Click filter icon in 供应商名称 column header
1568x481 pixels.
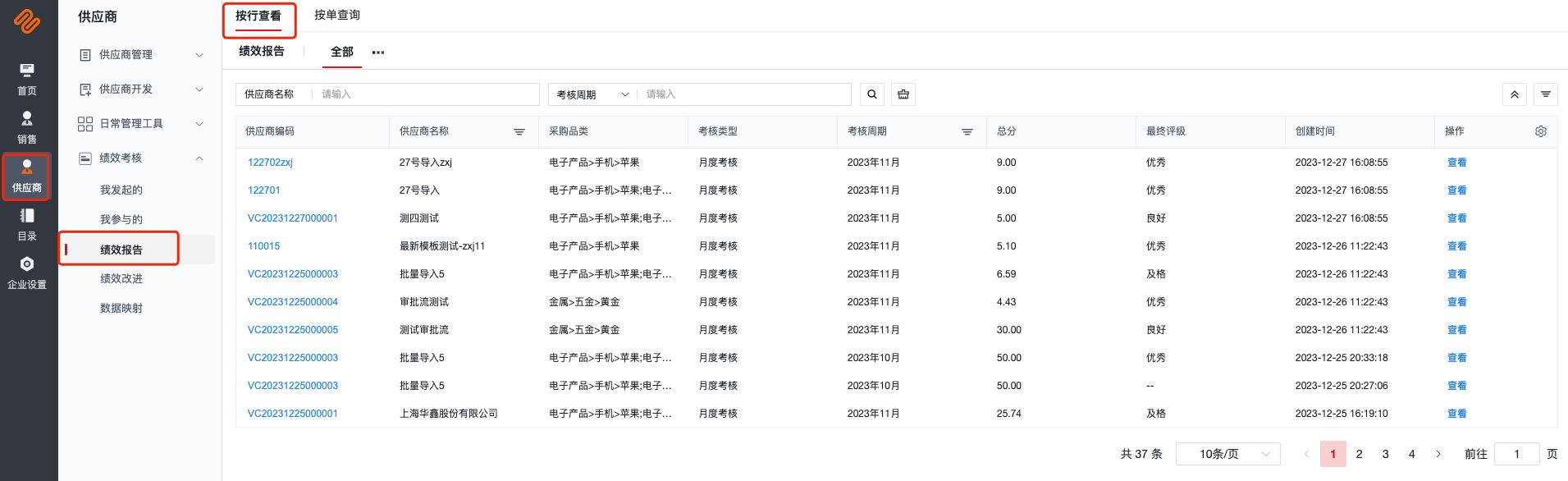click(x=519, y=131)
